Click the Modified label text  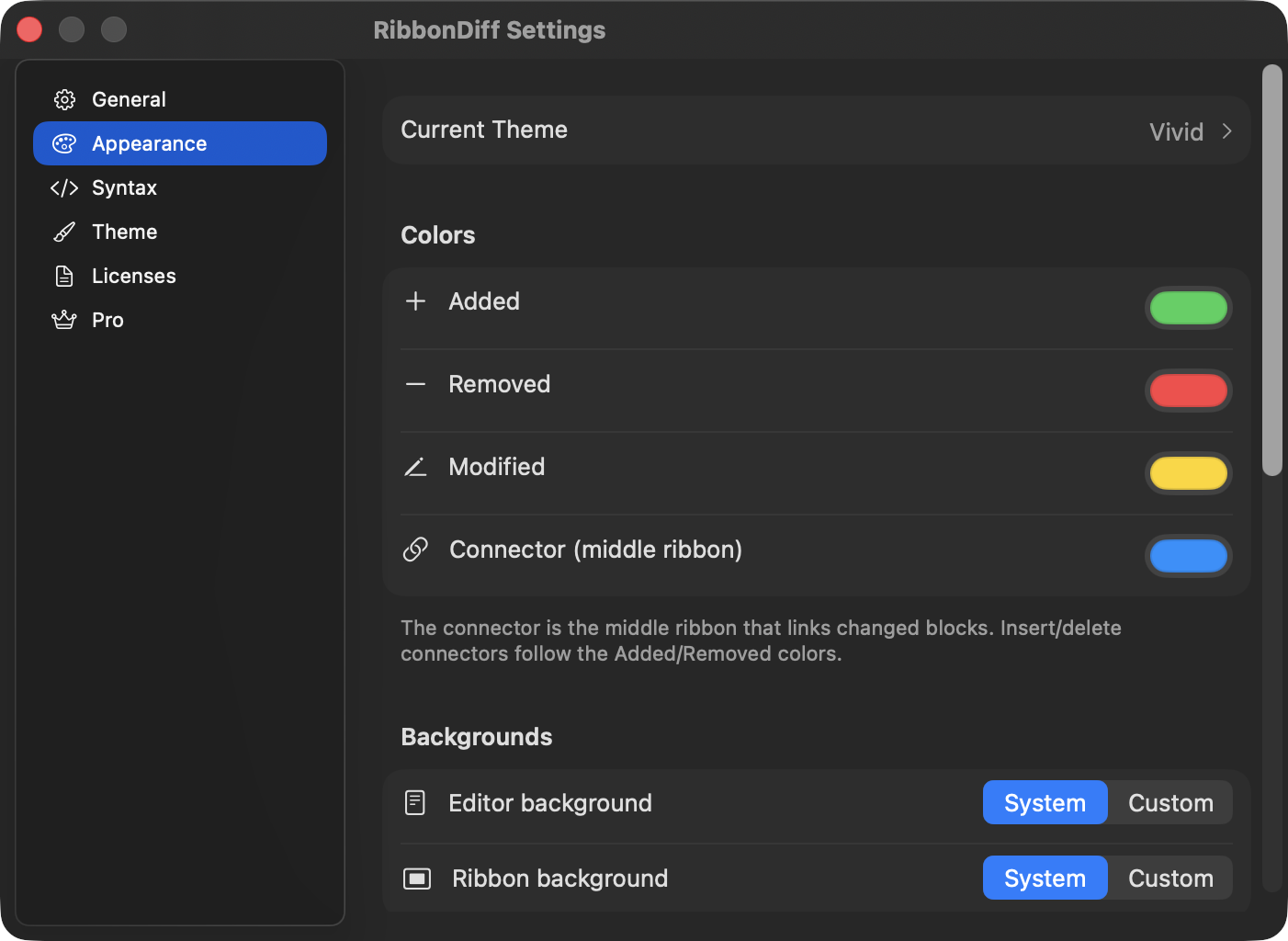[497, 467]
